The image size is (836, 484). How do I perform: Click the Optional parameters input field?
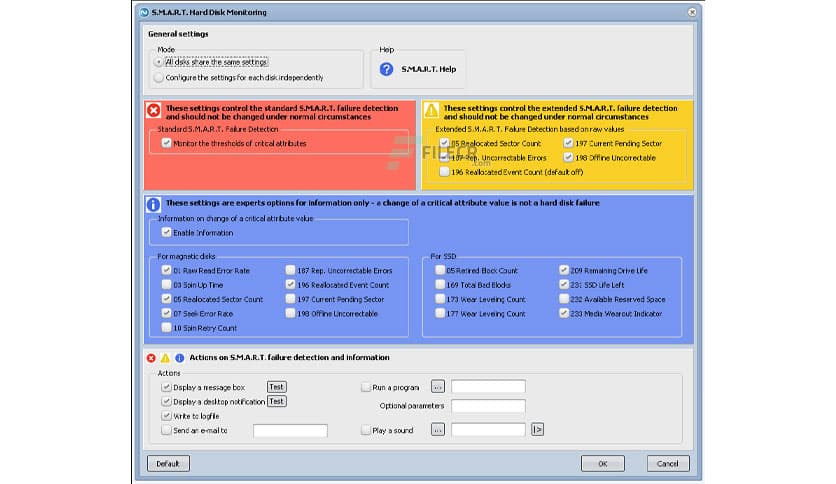click(488, 406)
